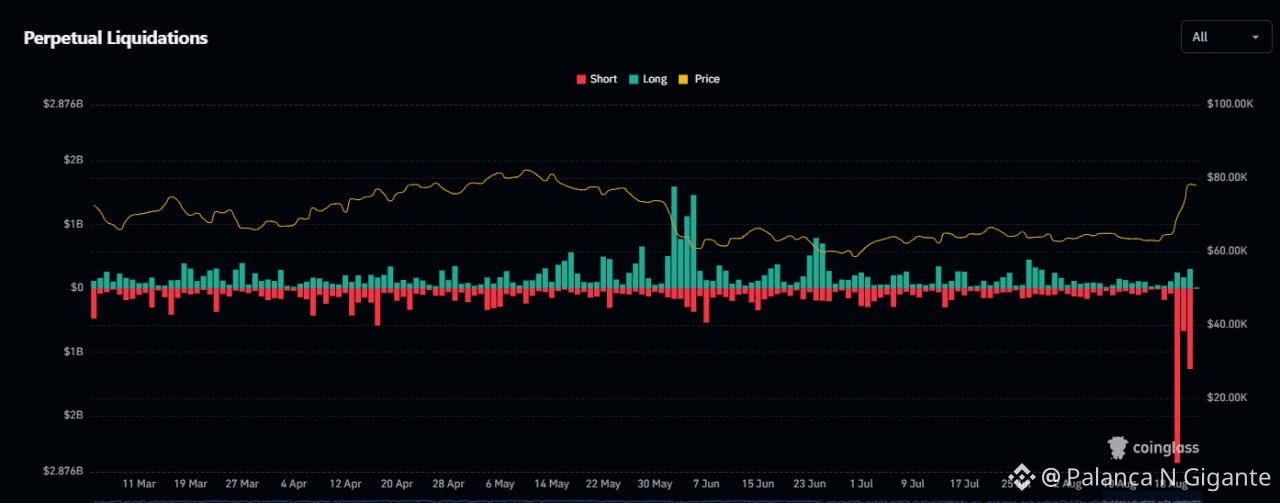Open the "All" exchange dropdown
This screenshot has height=503, width=1280.
[x=1226, y=37]
